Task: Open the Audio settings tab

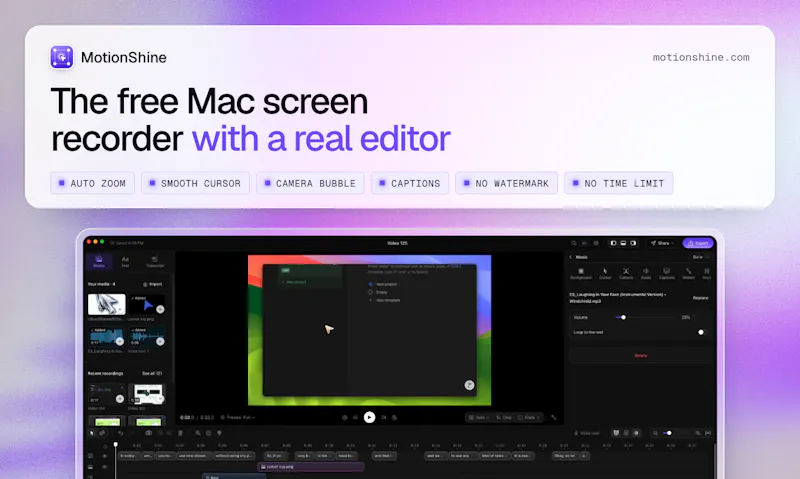Action: pyautogui.click(x=646, y=273)
